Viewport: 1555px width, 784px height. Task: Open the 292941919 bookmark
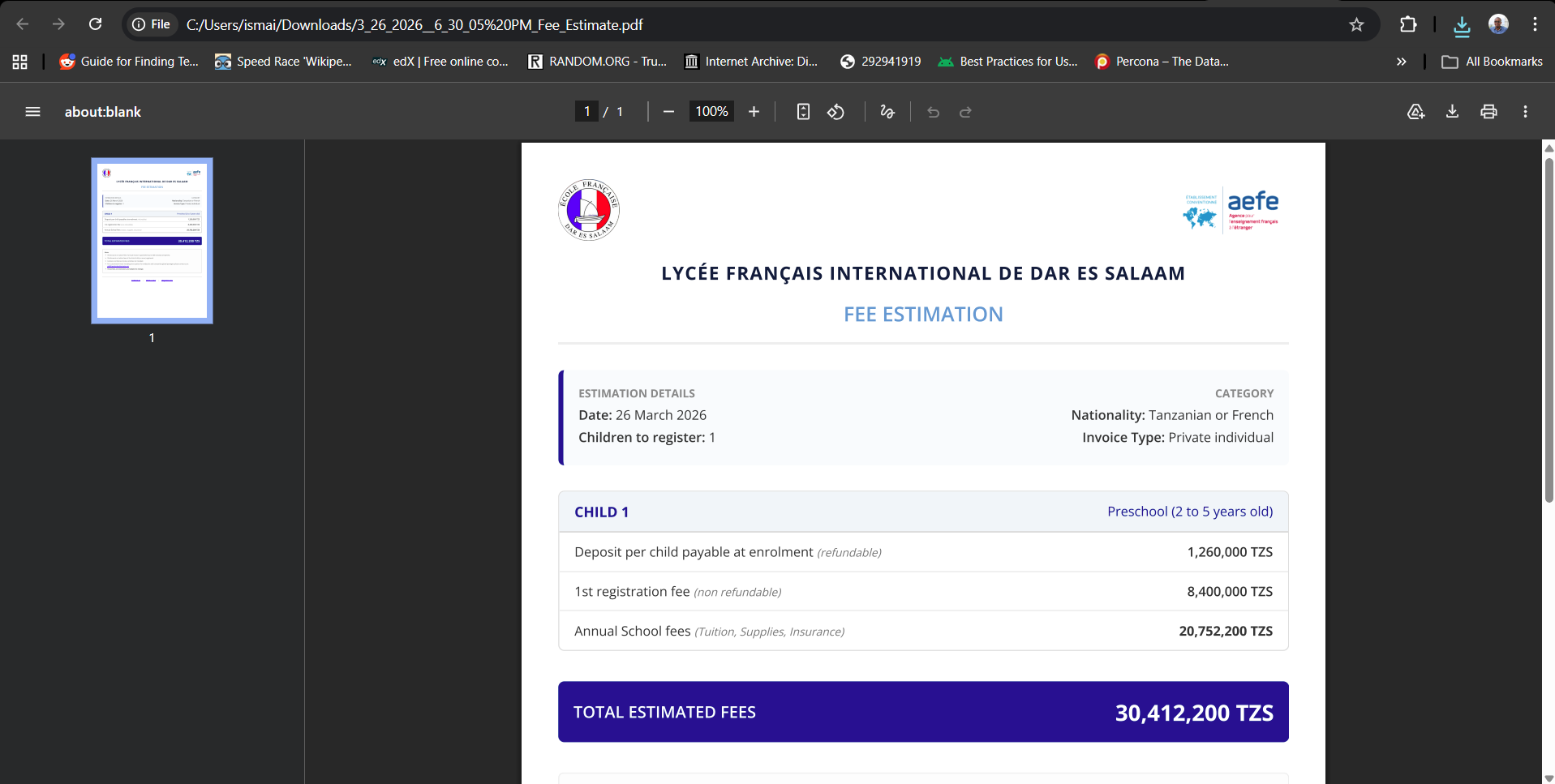click(880, 62)
